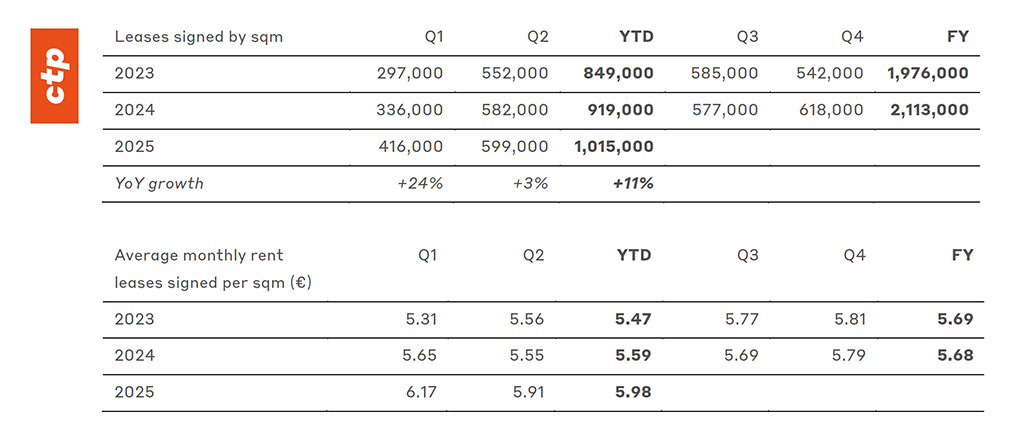Click the 5.98 YTD rent for 2025

tap(633, 392)
